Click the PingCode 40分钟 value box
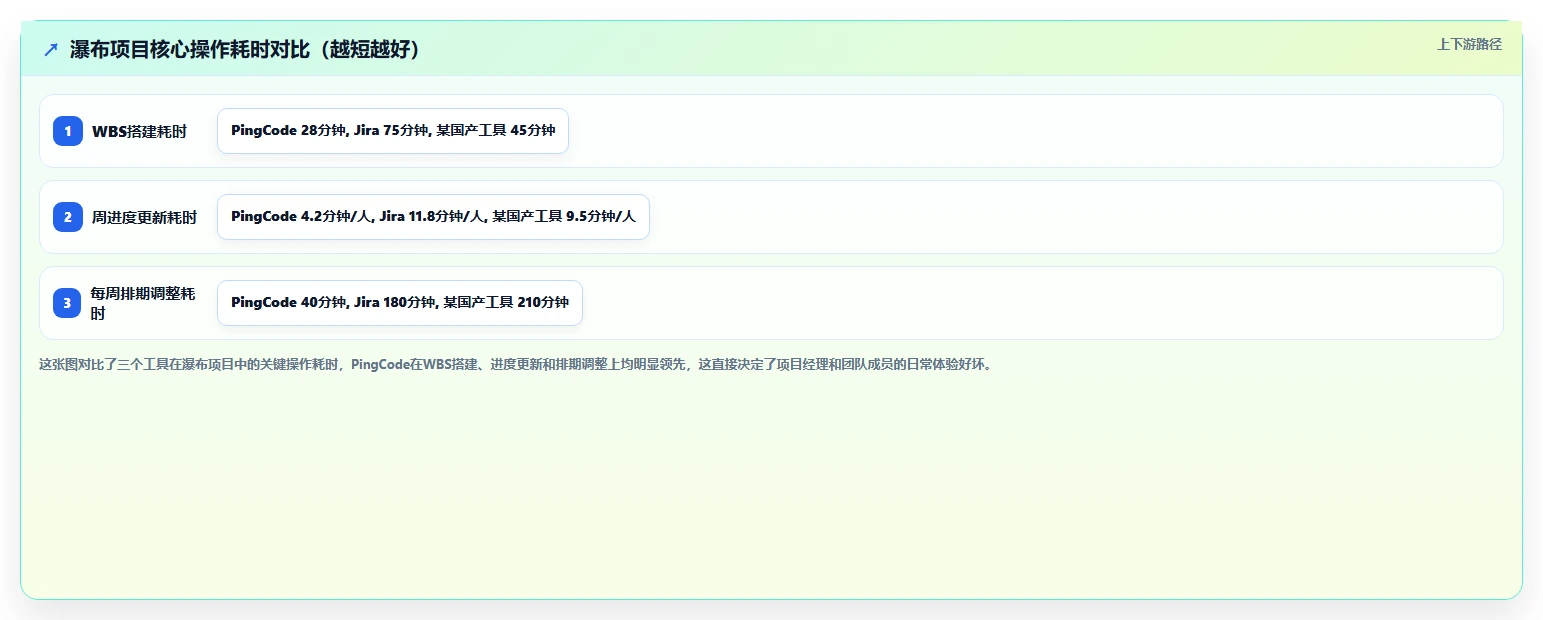Screen dimensions: 1543x620 point(400,303)
